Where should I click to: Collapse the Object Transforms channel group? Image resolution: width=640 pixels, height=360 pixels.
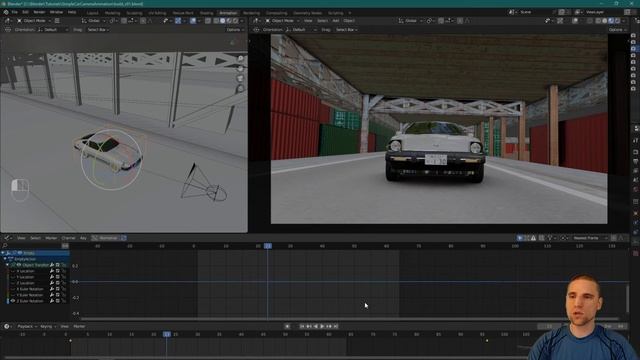(7, 265)
